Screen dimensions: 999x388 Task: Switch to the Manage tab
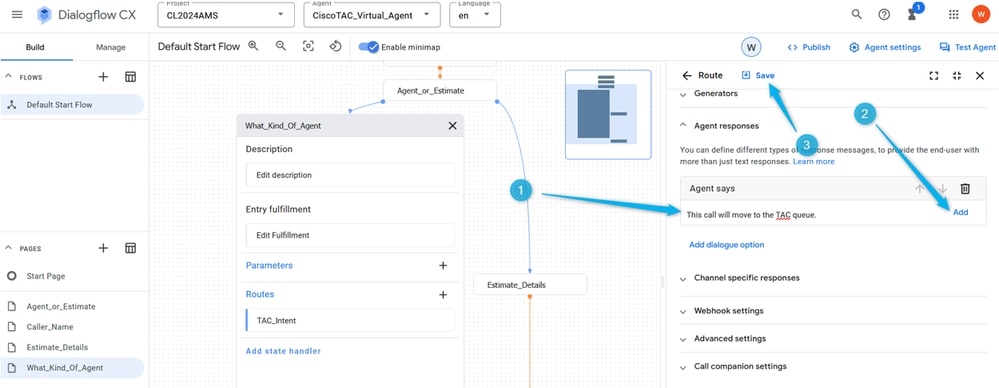coord(110,47)
